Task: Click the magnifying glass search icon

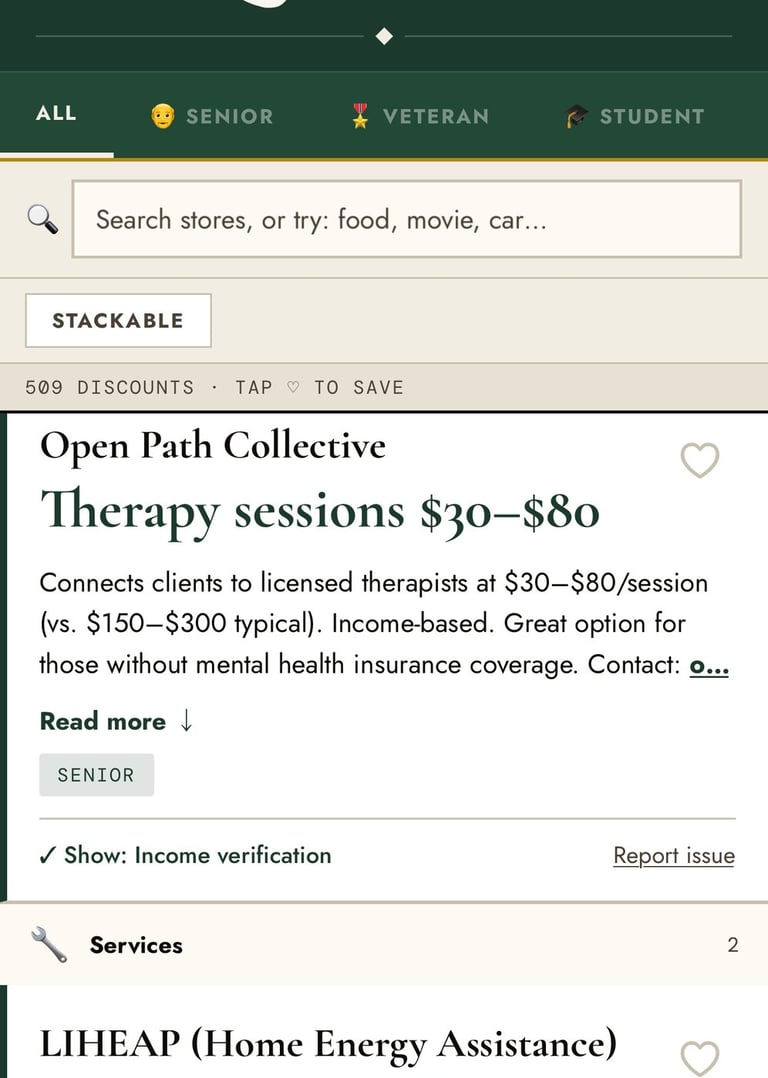Action: click(42, 219)
